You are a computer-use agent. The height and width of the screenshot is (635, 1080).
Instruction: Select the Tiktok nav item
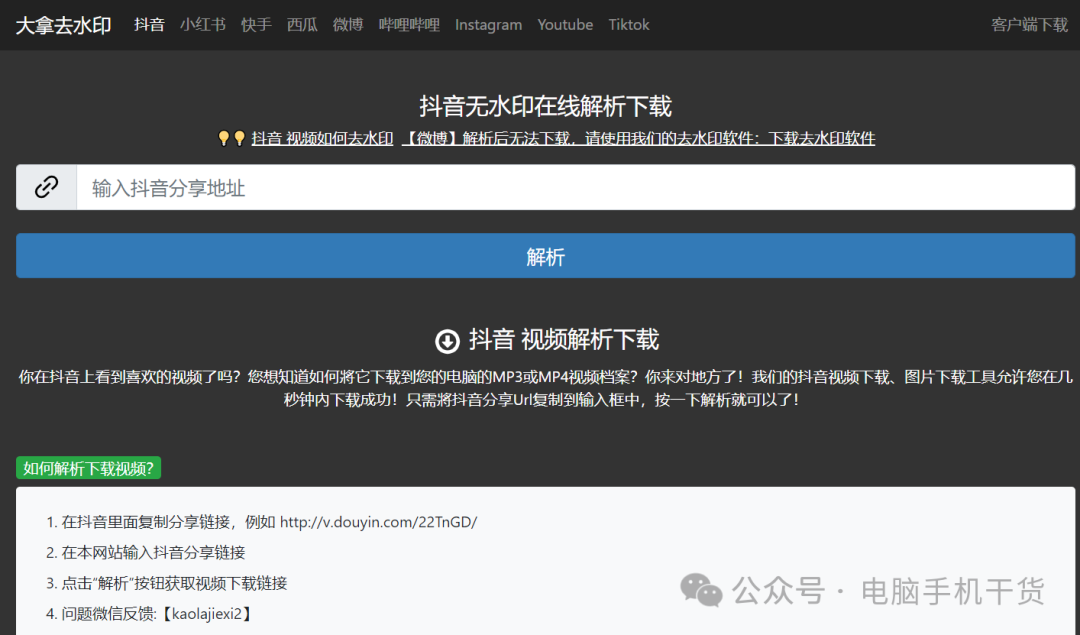pyautogui.click(x=629, y=25)
